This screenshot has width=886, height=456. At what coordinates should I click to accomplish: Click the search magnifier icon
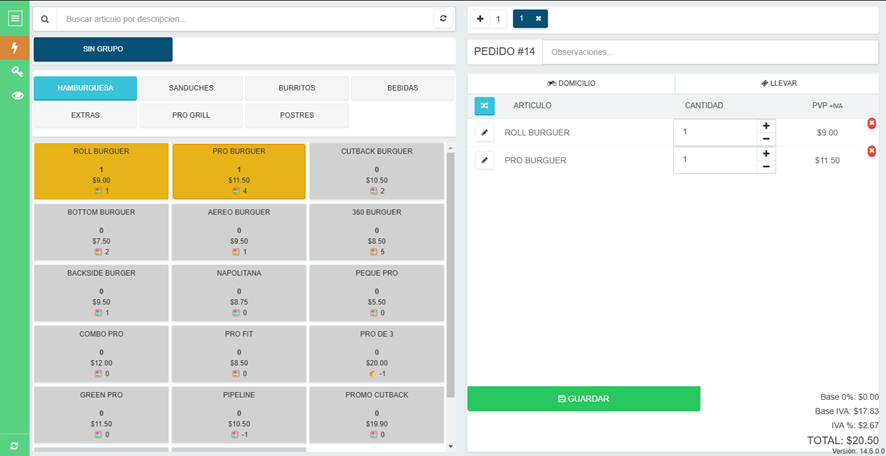(45, 19)
